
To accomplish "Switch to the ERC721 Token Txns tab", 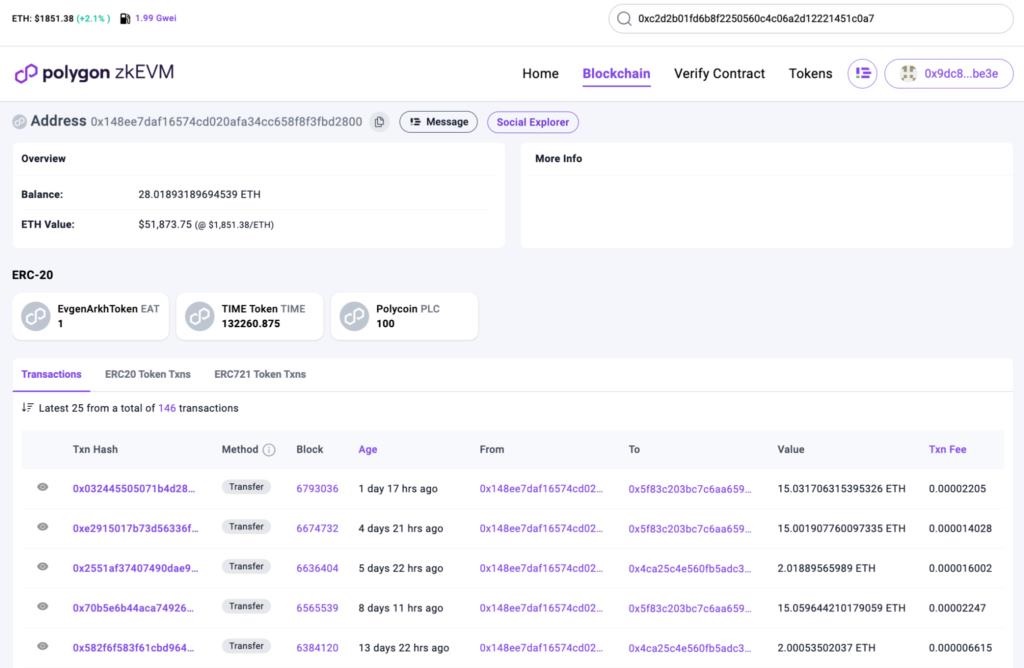I will 260,374.
